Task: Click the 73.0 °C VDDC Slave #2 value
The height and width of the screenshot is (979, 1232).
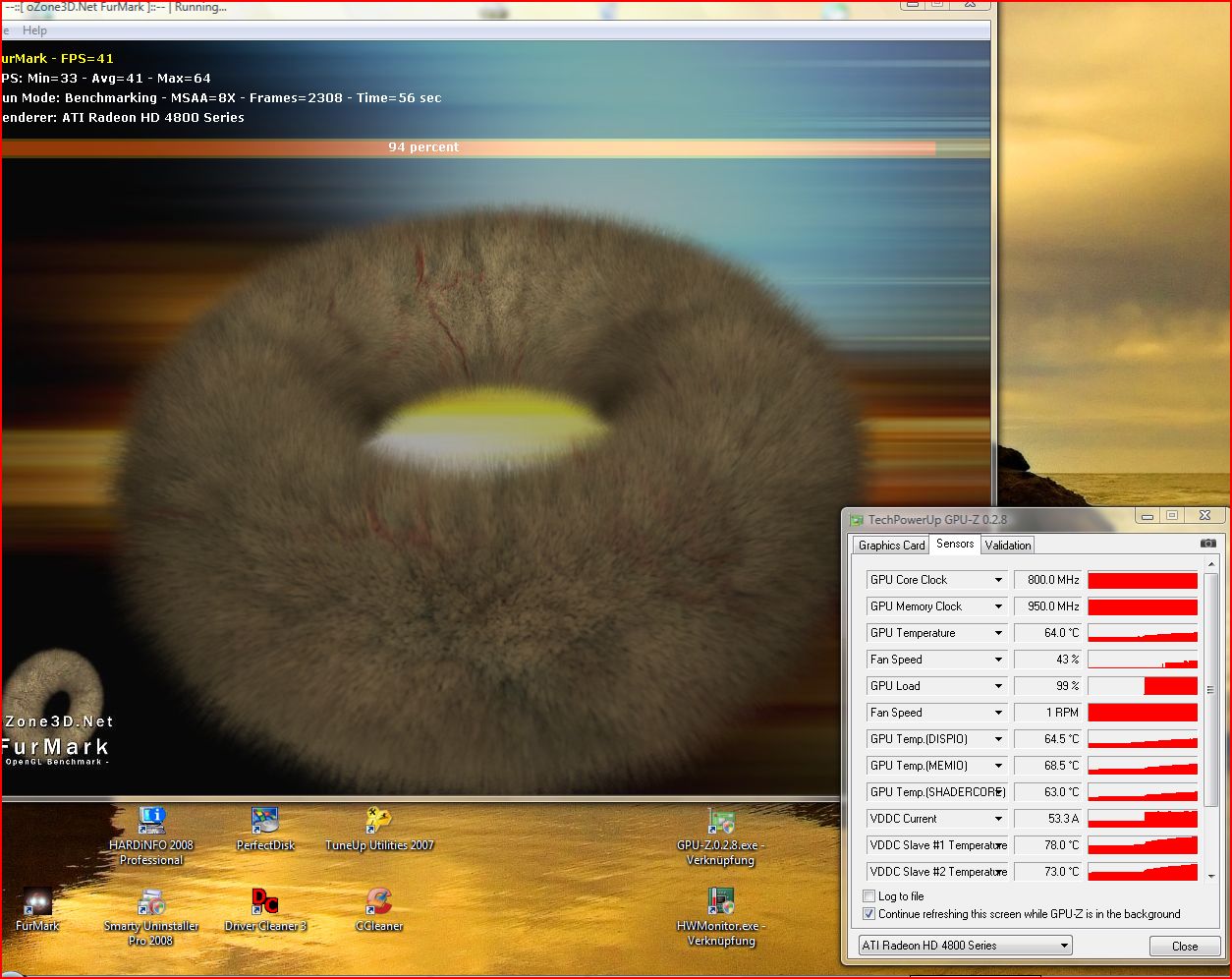Action: [1047, 872]
